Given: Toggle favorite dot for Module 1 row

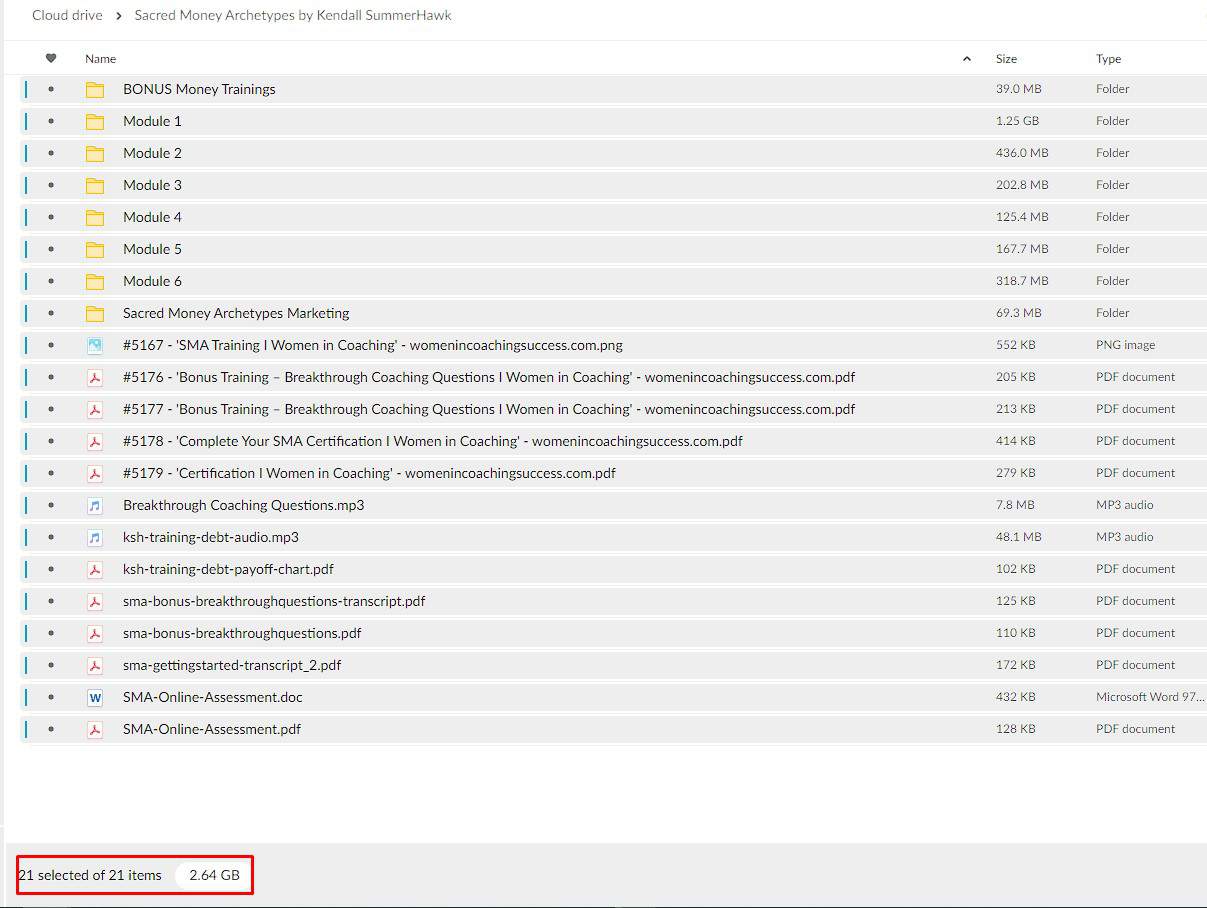Looking at the screenshot, I should (x=51, y=121).
